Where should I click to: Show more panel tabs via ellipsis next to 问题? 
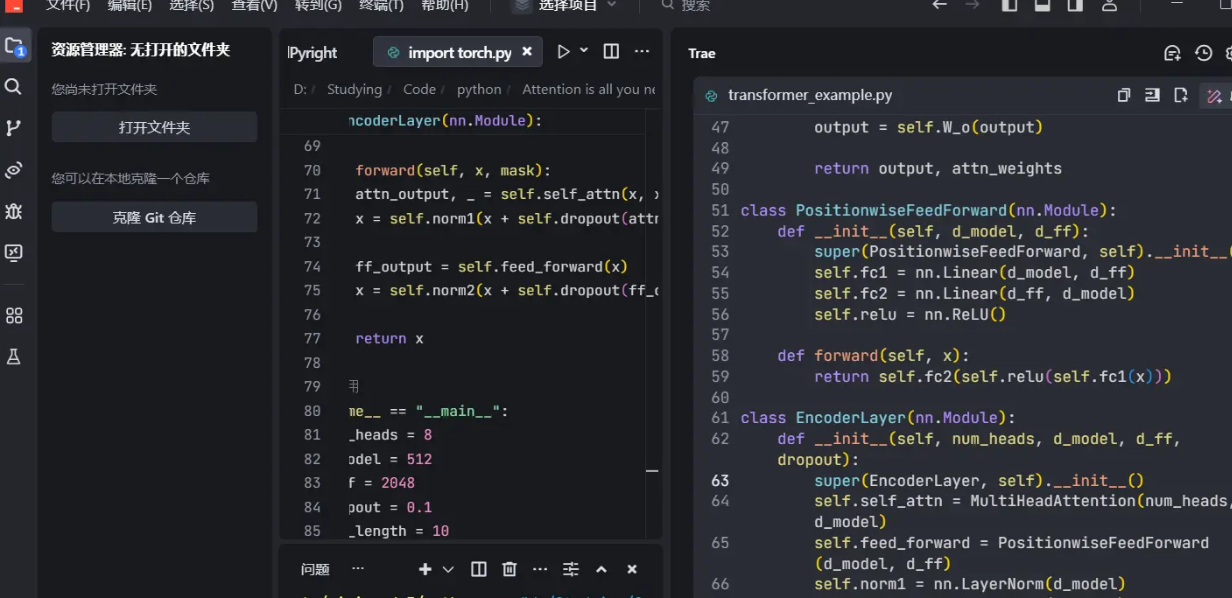[358, 569]
